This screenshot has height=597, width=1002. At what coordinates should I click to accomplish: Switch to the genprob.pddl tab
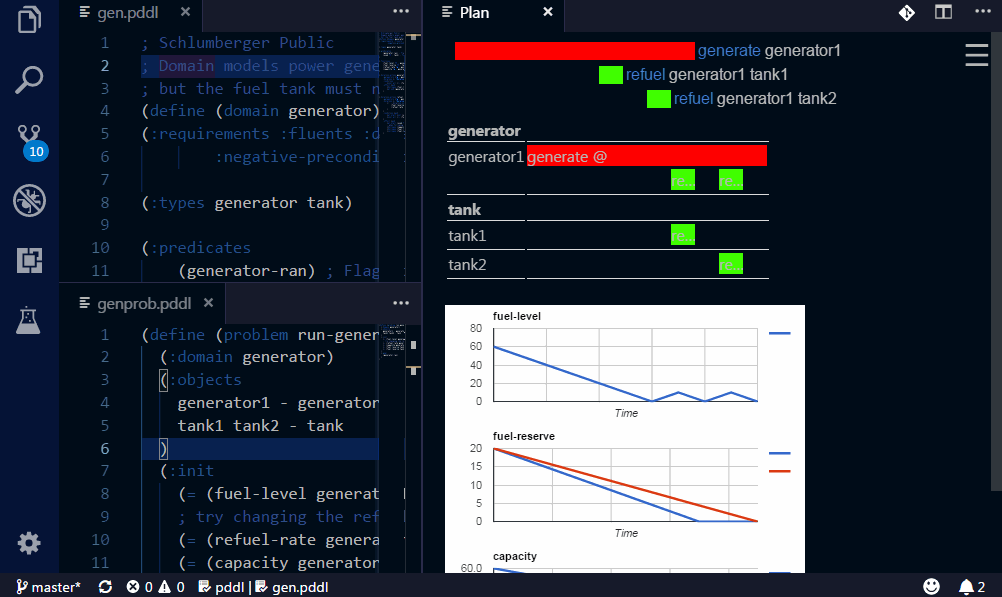(x=144, y=304)
